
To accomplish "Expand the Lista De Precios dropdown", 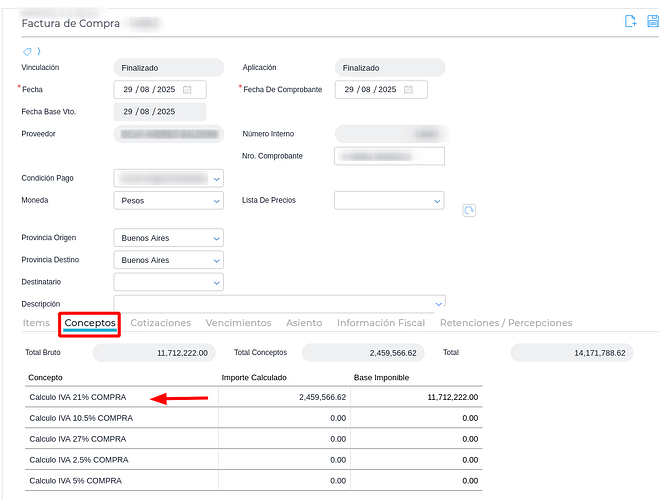I will click(437, 201).
